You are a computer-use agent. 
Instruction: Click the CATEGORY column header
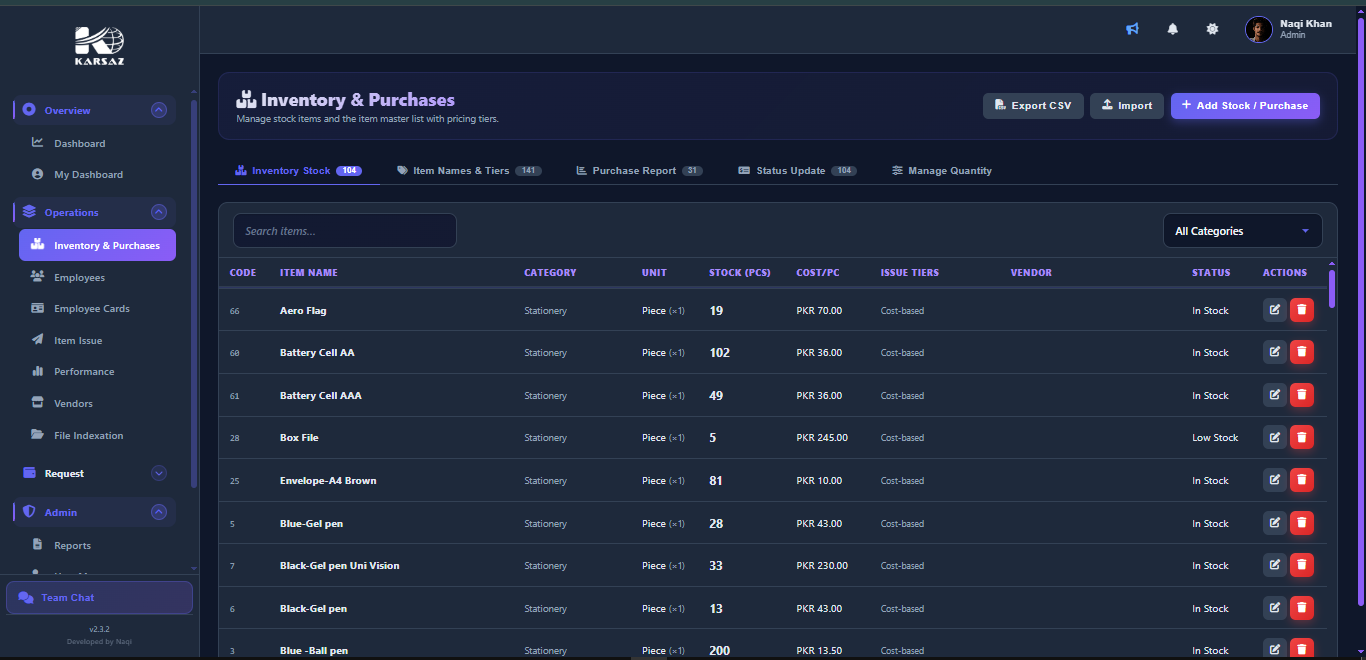pos(550,272)
